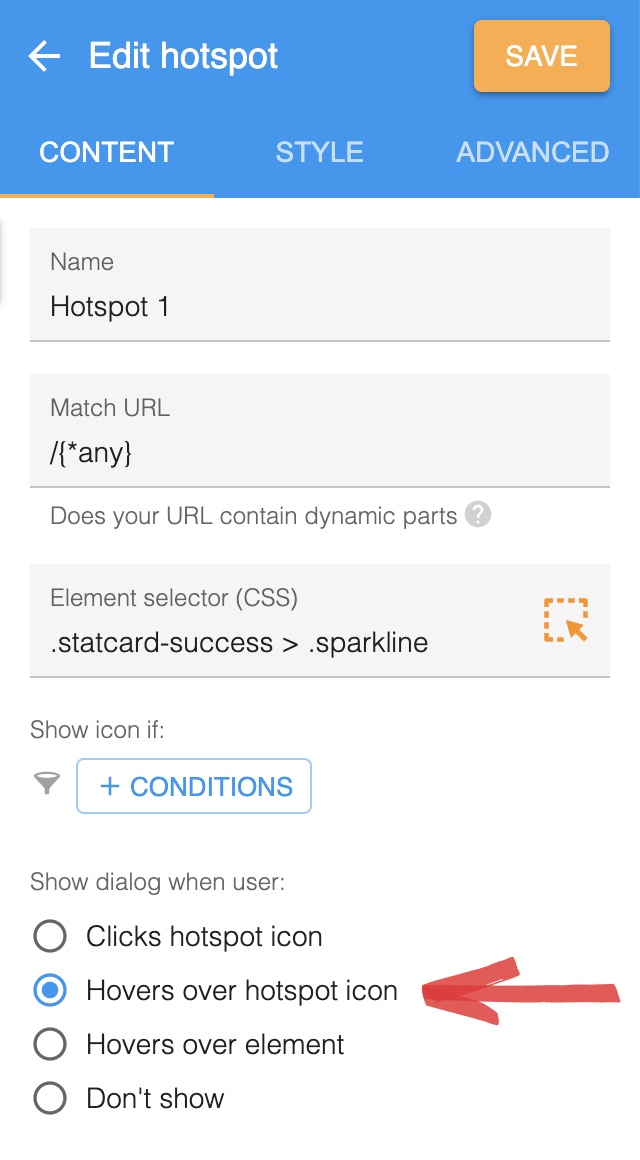Select the Content tab
This screenshot has height=1160, width=640.
[x=107, y=152]
